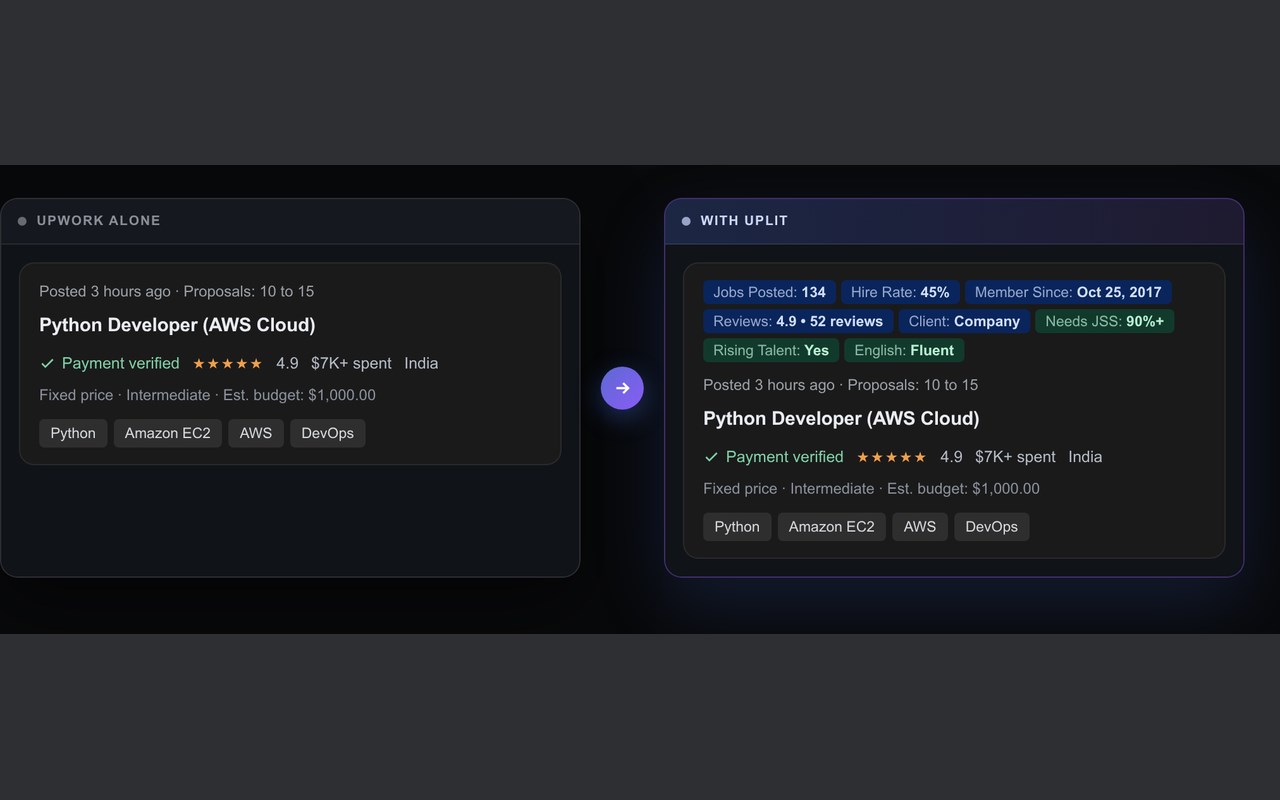The image size is (1280, 800).
Task: Click 'Payment verified' text in Upwork Alone panel
Action: click(x=121, y=363)
